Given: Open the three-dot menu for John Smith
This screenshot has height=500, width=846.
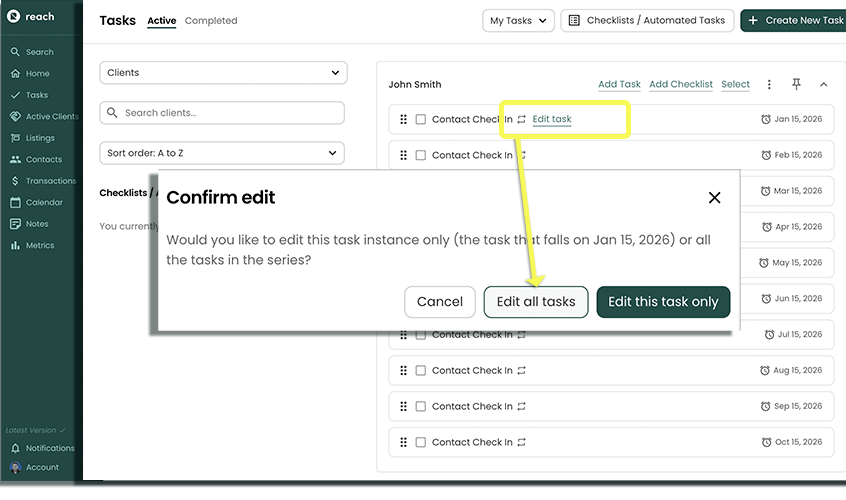Looking at the screenshot, I should point(769,85).
